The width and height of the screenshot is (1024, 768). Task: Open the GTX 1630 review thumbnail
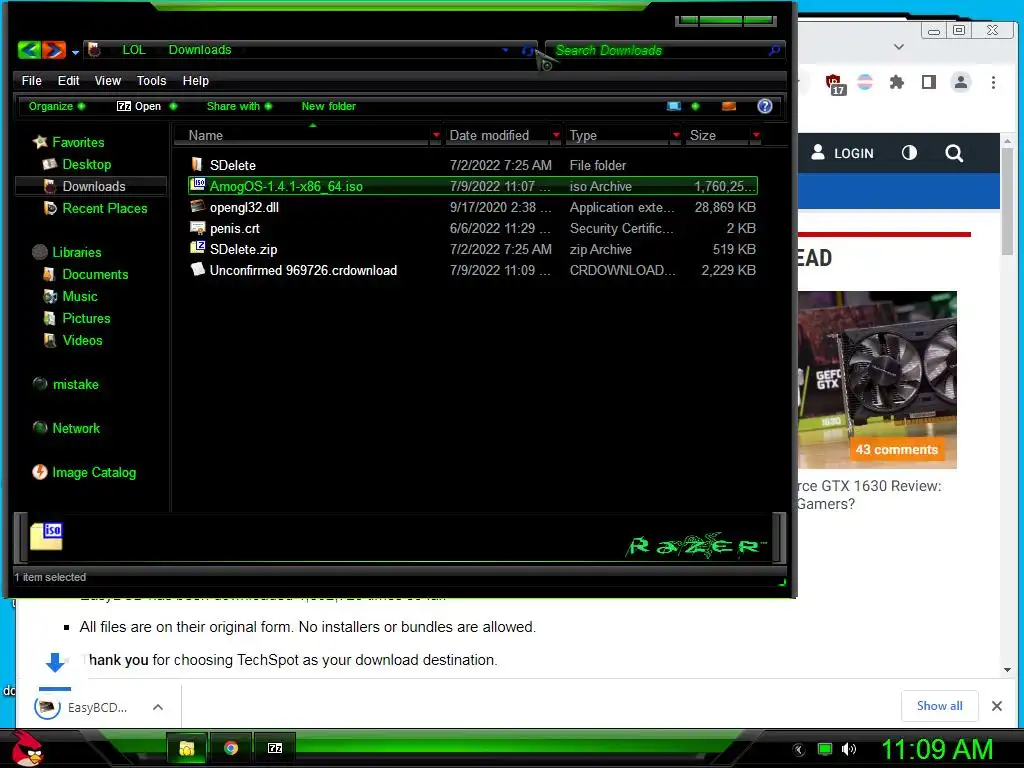coord(878,379)
